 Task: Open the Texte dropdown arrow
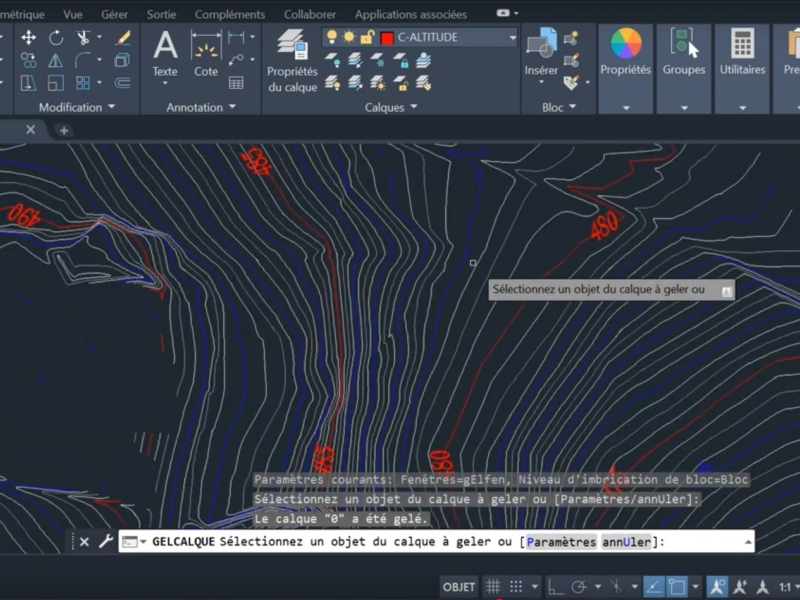coord(165,83)
